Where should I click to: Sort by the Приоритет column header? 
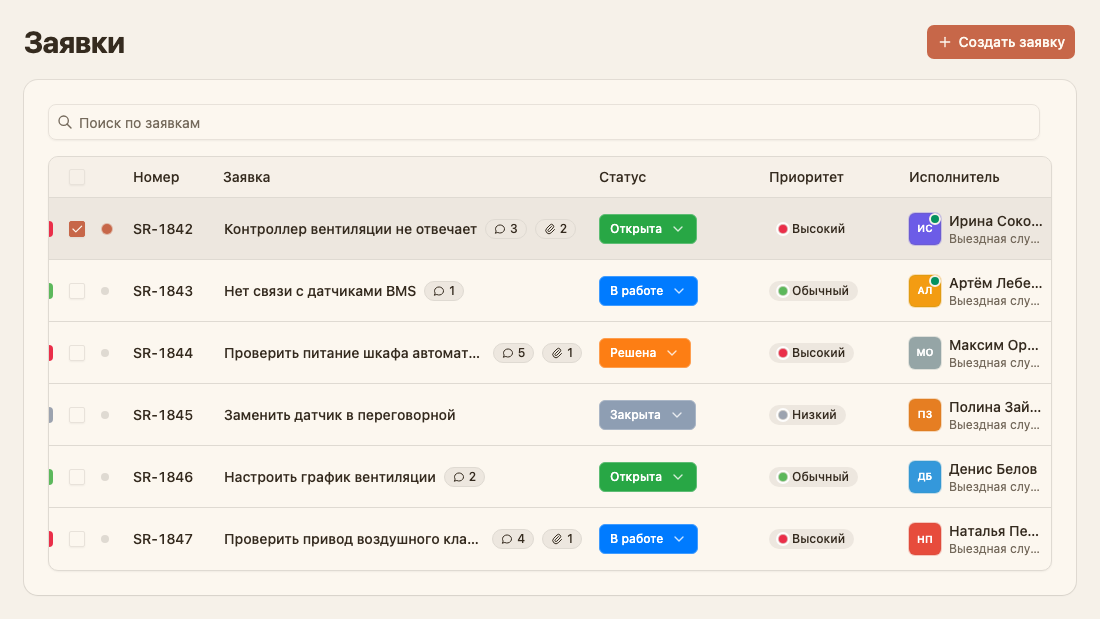pos(806,177)
